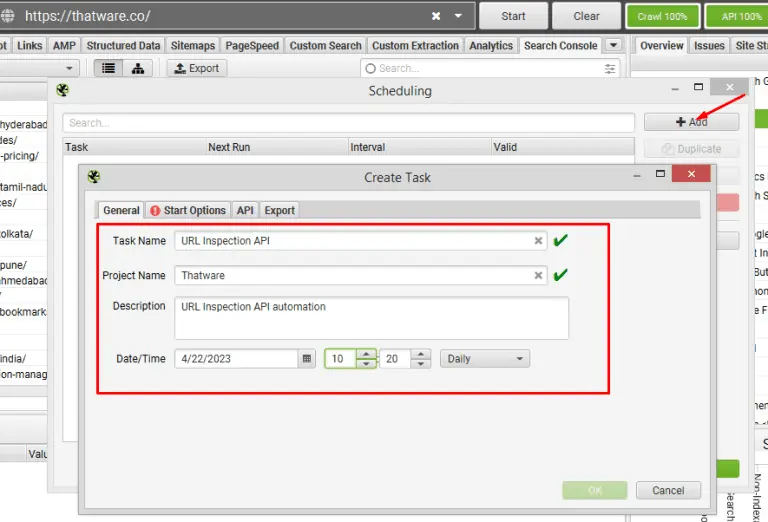The width and height of the screenshot is (768, 522).
Task: Click the Crawl 100% progress indicator
Action: point(662,16)
